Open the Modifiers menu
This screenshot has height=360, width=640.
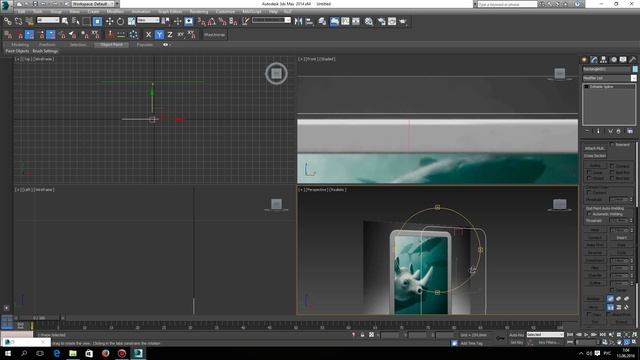click(115, 12)
